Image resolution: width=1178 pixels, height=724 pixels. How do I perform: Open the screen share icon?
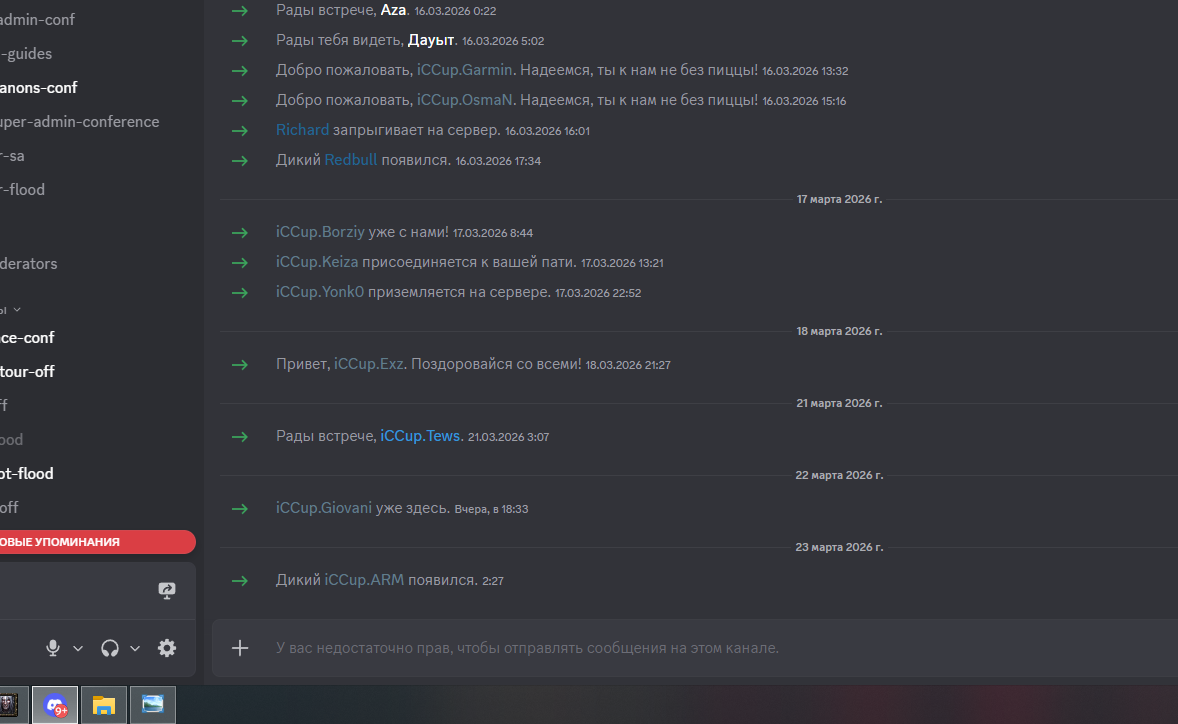click(167, 591)
